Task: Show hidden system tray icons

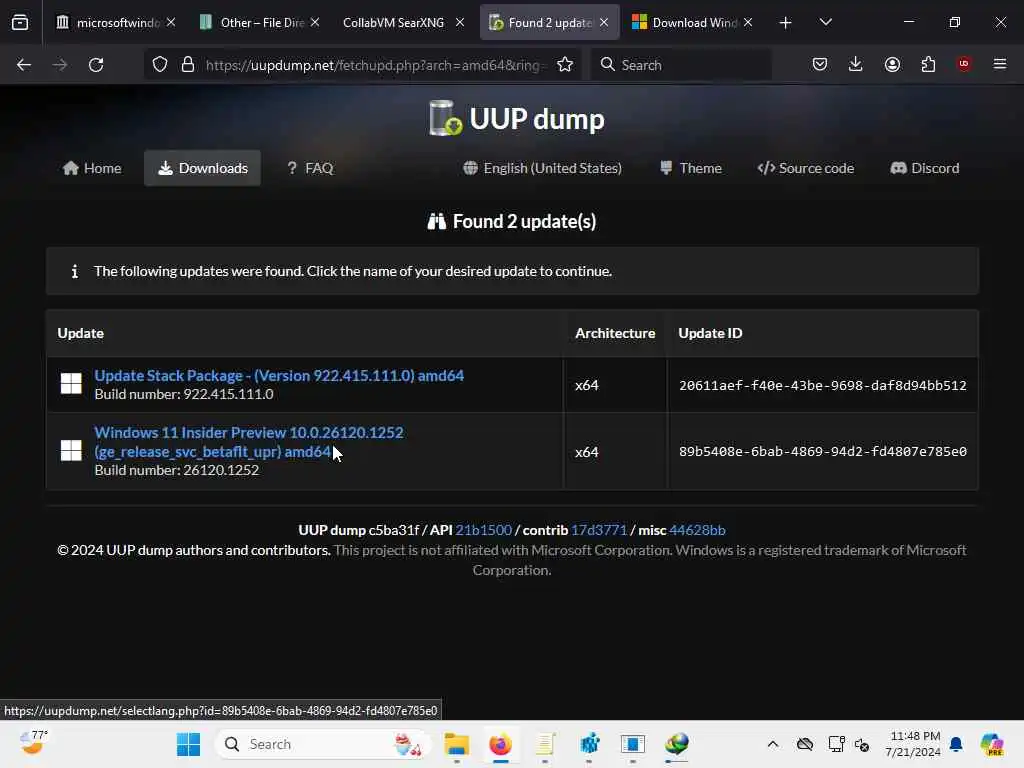Action: coord(773,744)
